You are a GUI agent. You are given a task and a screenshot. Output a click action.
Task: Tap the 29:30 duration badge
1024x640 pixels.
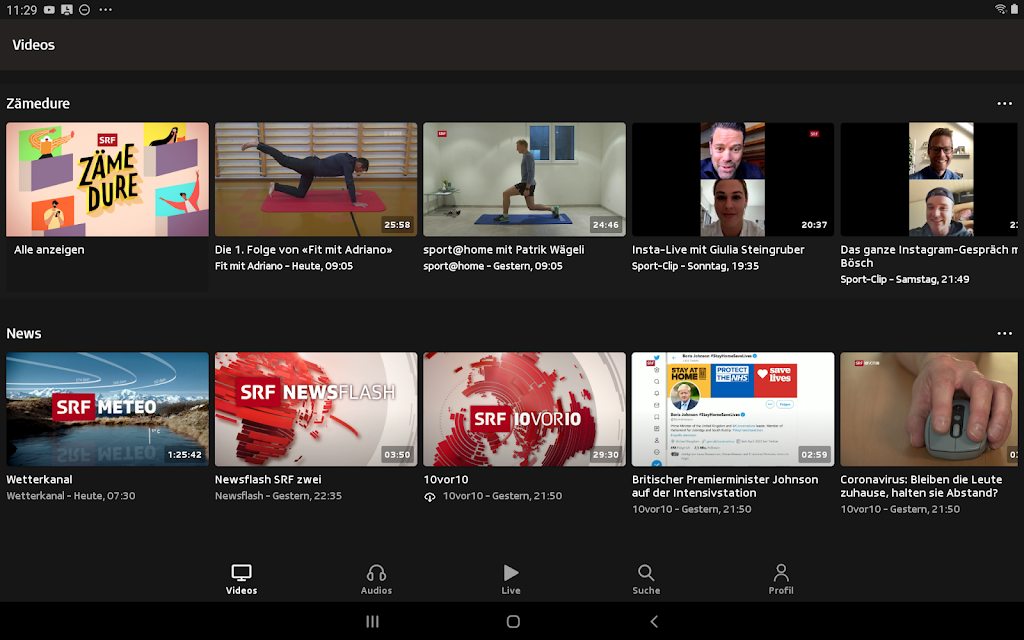click(605, 455)
